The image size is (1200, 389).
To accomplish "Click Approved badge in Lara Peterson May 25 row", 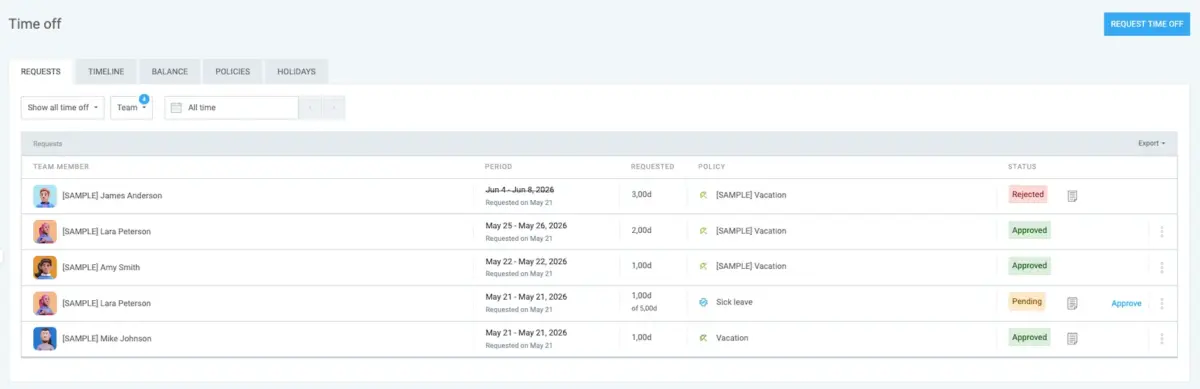I will pyautogui.click(x=1029, y=230).
